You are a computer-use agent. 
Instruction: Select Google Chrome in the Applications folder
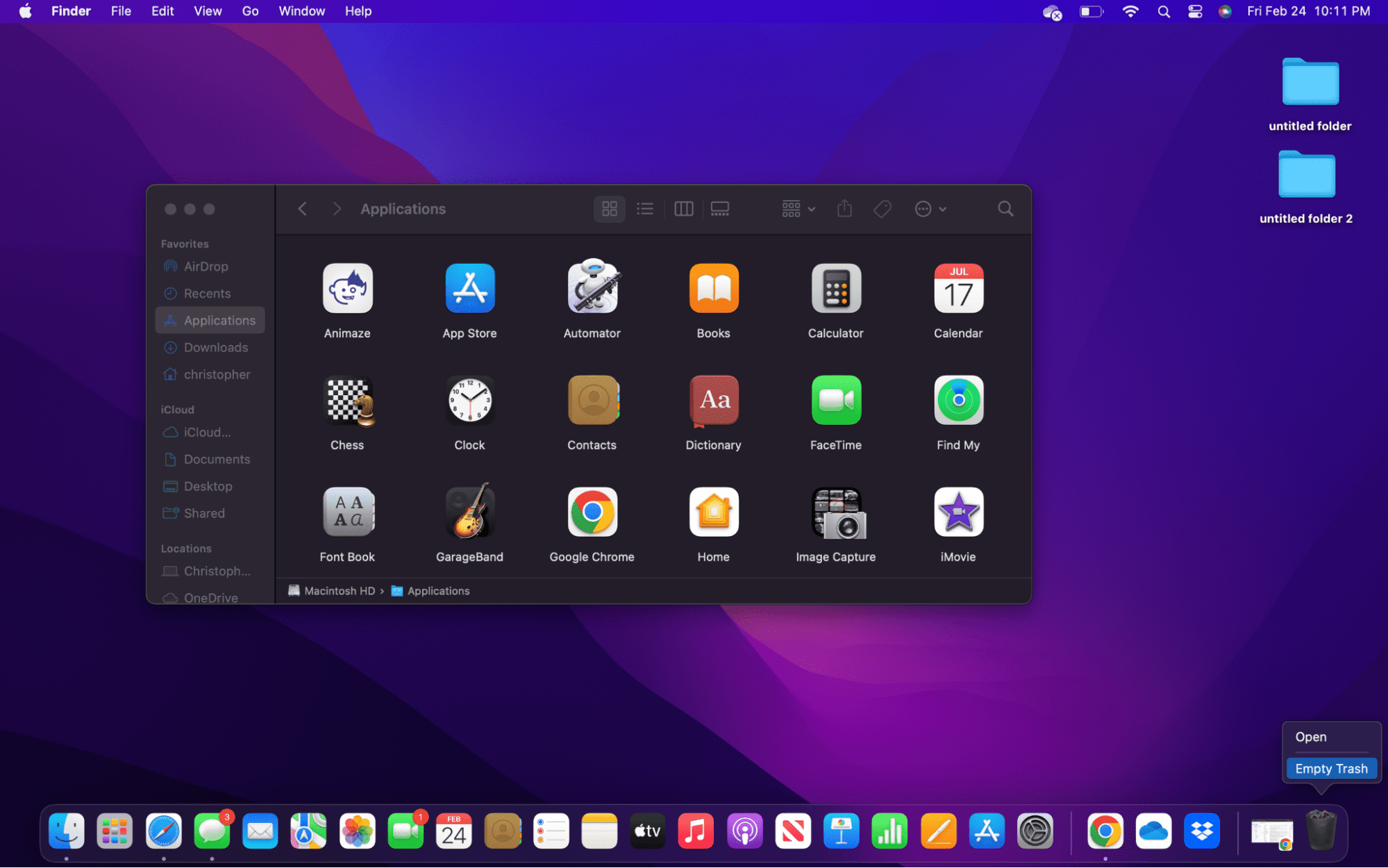592,512
